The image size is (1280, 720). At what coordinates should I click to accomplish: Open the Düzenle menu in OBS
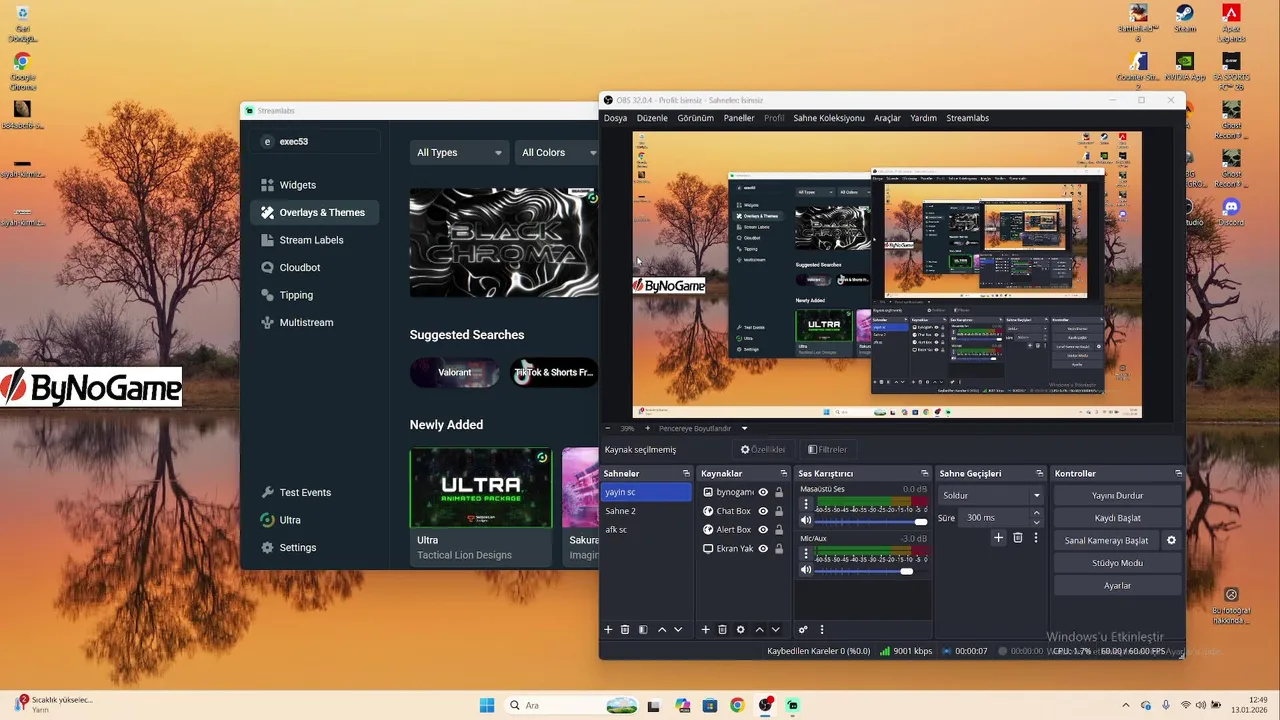(652, 118)
